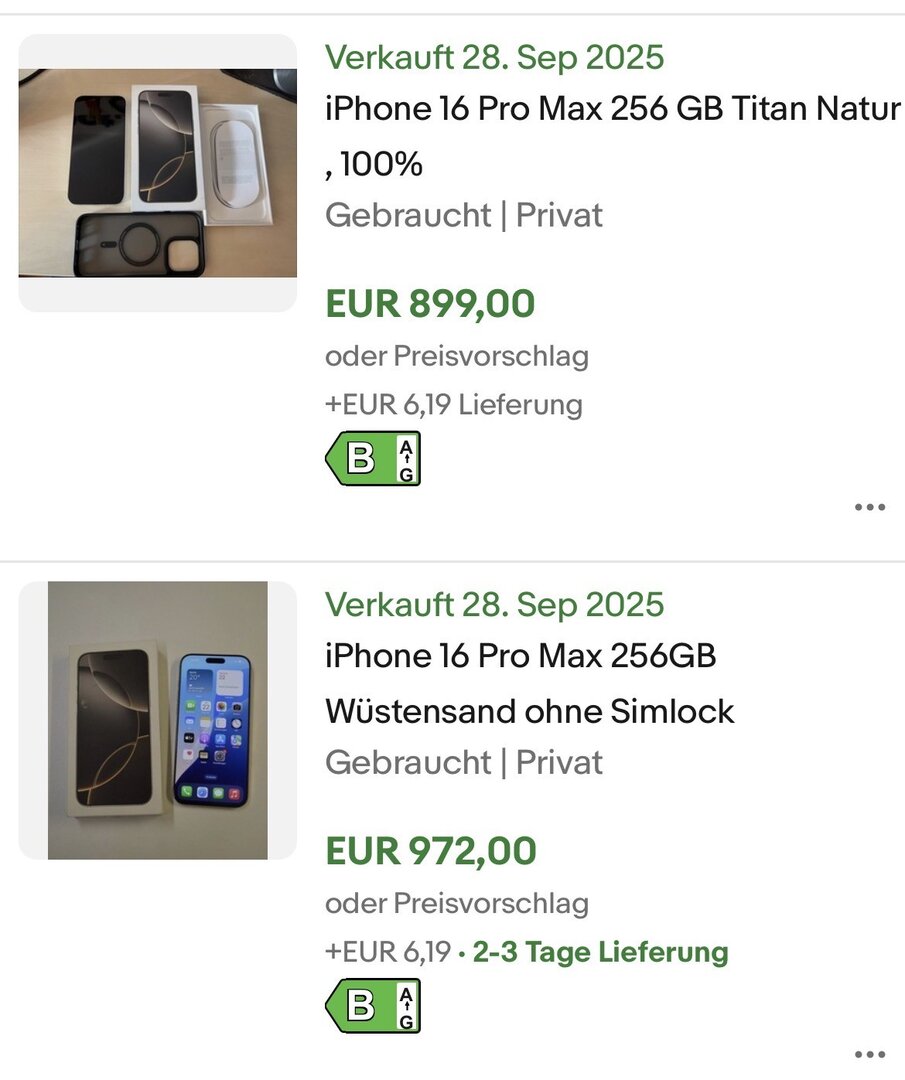Tap the energy label B on Titan Natur listing
The image size is (905, 1080).
tap(373, 459)
